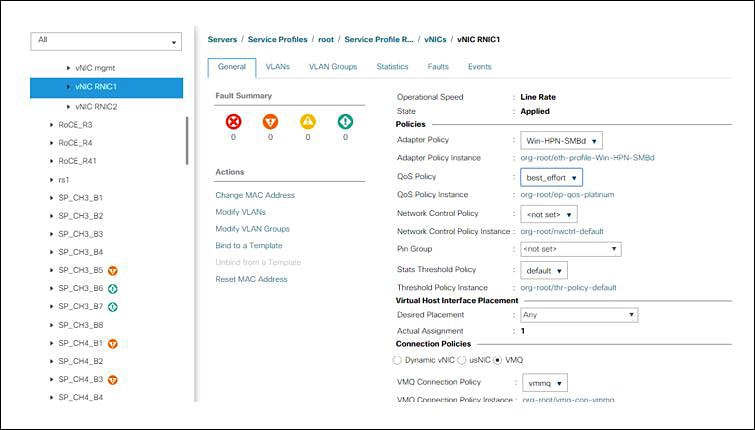Expand the vNIC mgmt tree node

pos(68,68)
